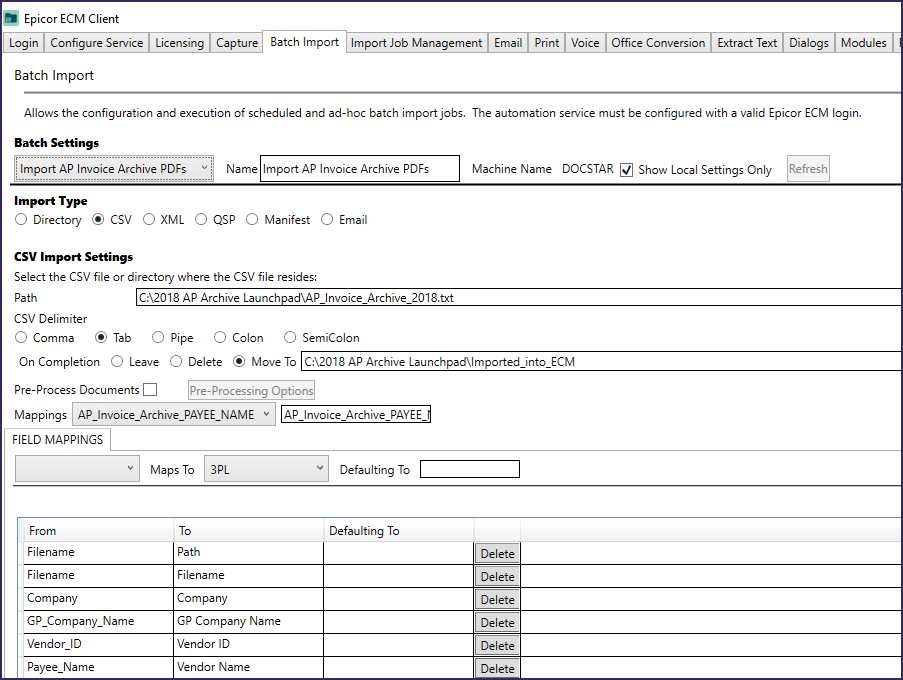Select CSV import type
The height and width of the screenshot is (680, 903).
(x=98, y=219)
